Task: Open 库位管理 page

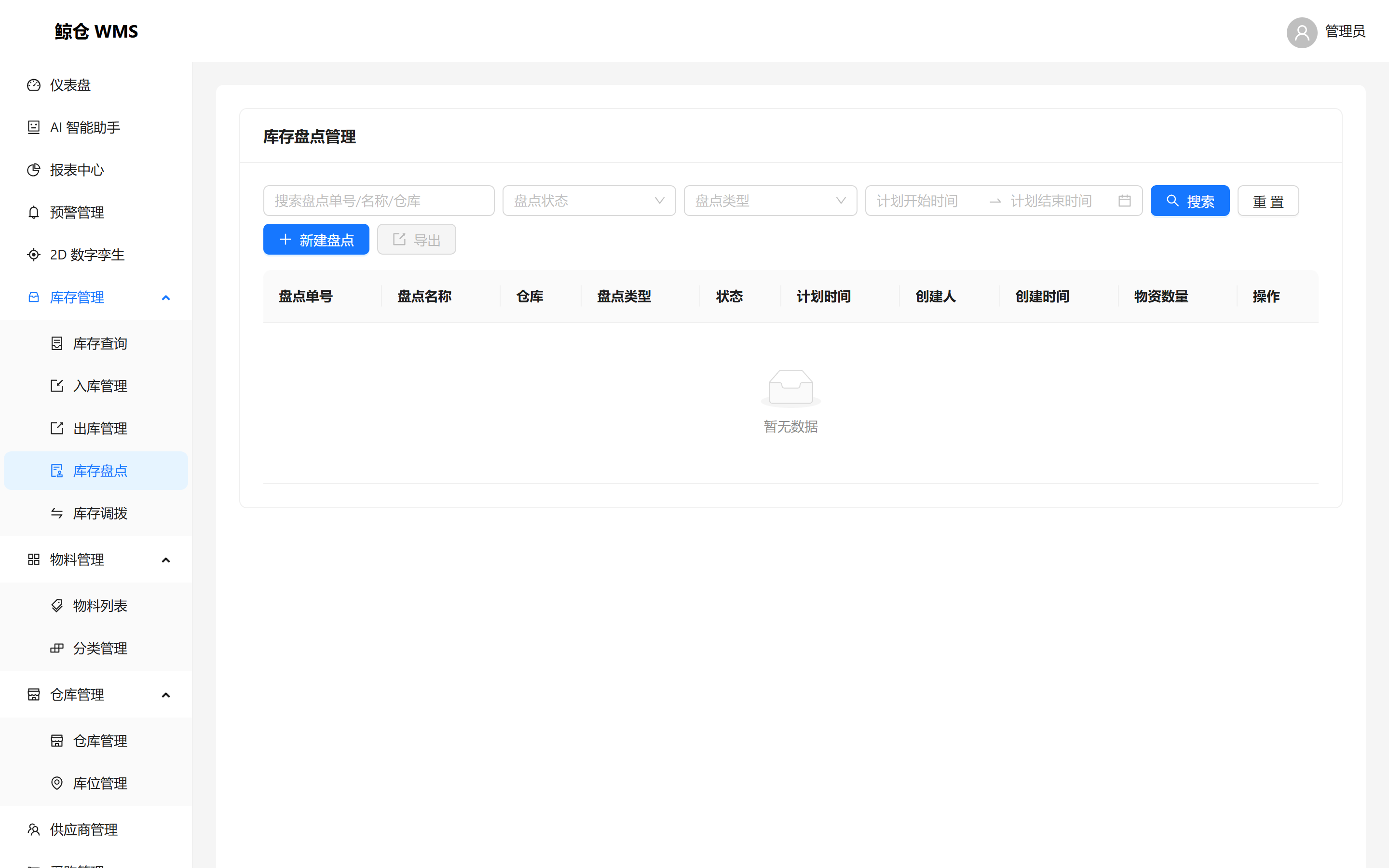Action: [96, 783]
